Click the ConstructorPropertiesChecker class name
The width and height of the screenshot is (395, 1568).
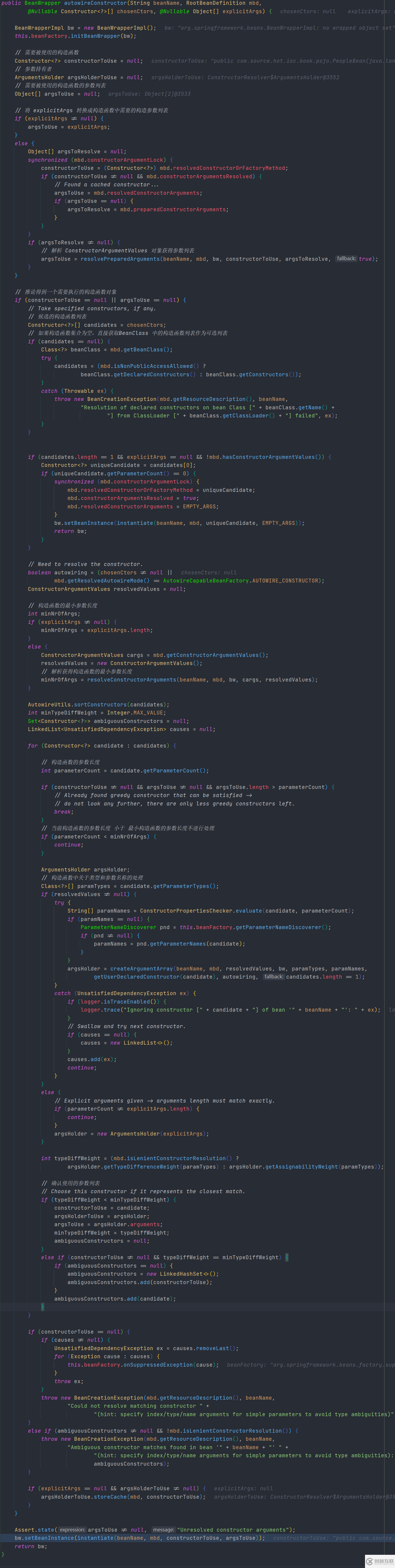click(186, 910)
